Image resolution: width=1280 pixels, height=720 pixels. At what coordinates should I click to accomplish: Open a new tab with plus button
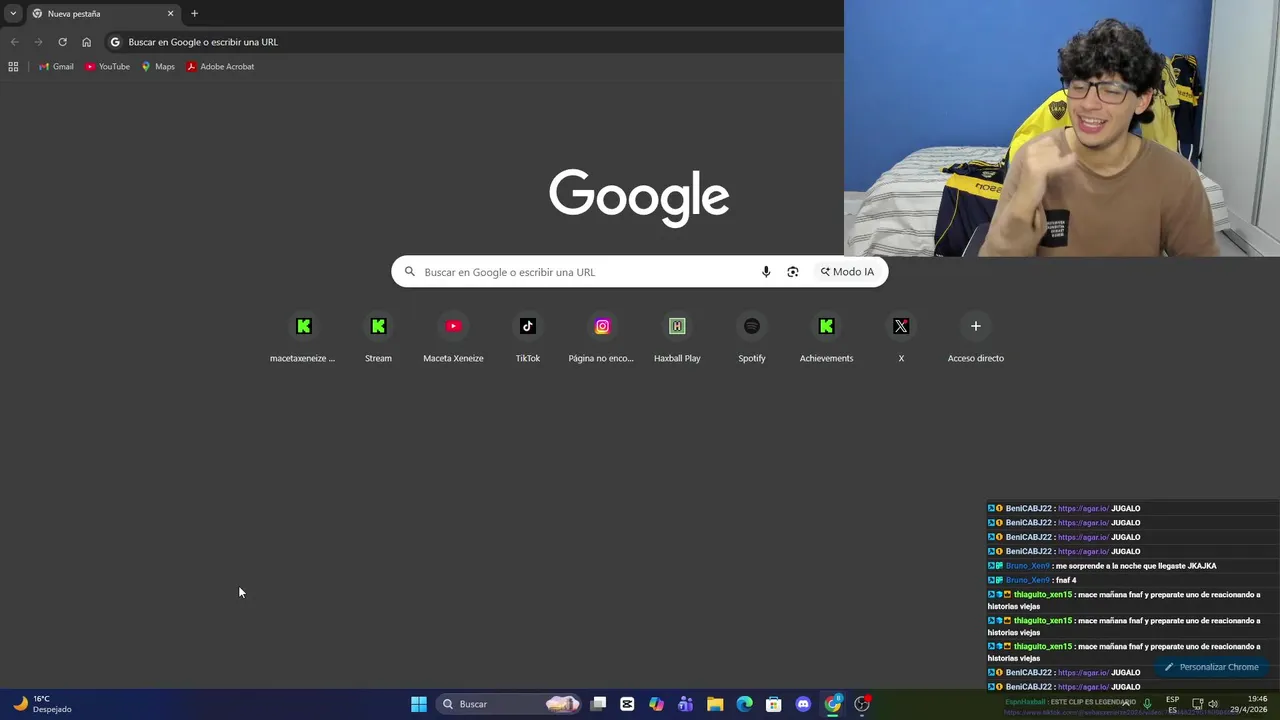194,13
